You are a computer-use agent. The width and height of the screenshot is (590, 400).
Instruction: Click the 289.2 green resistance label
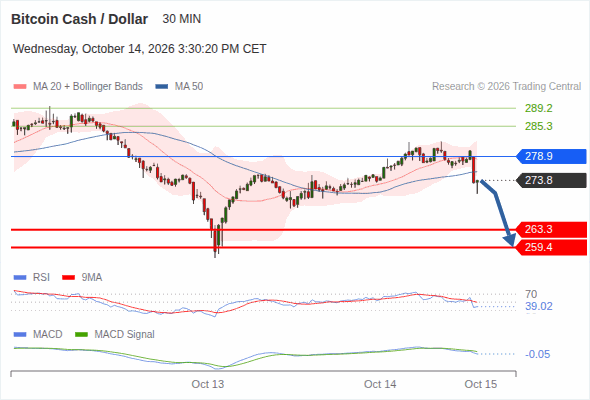[x=539, y=108]
